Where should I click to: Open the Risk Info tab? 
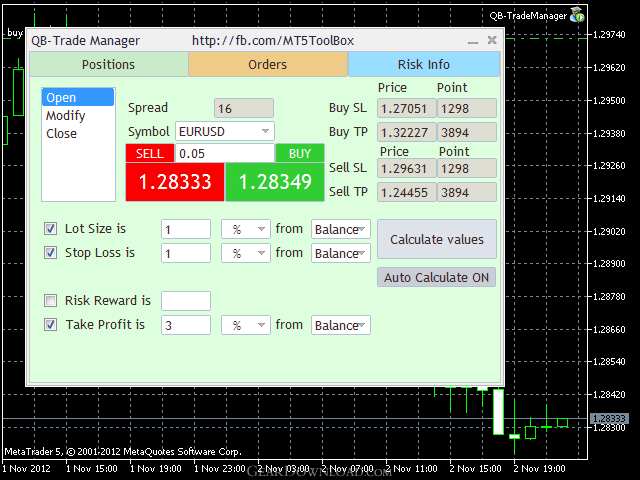click(x=424, y=64)
